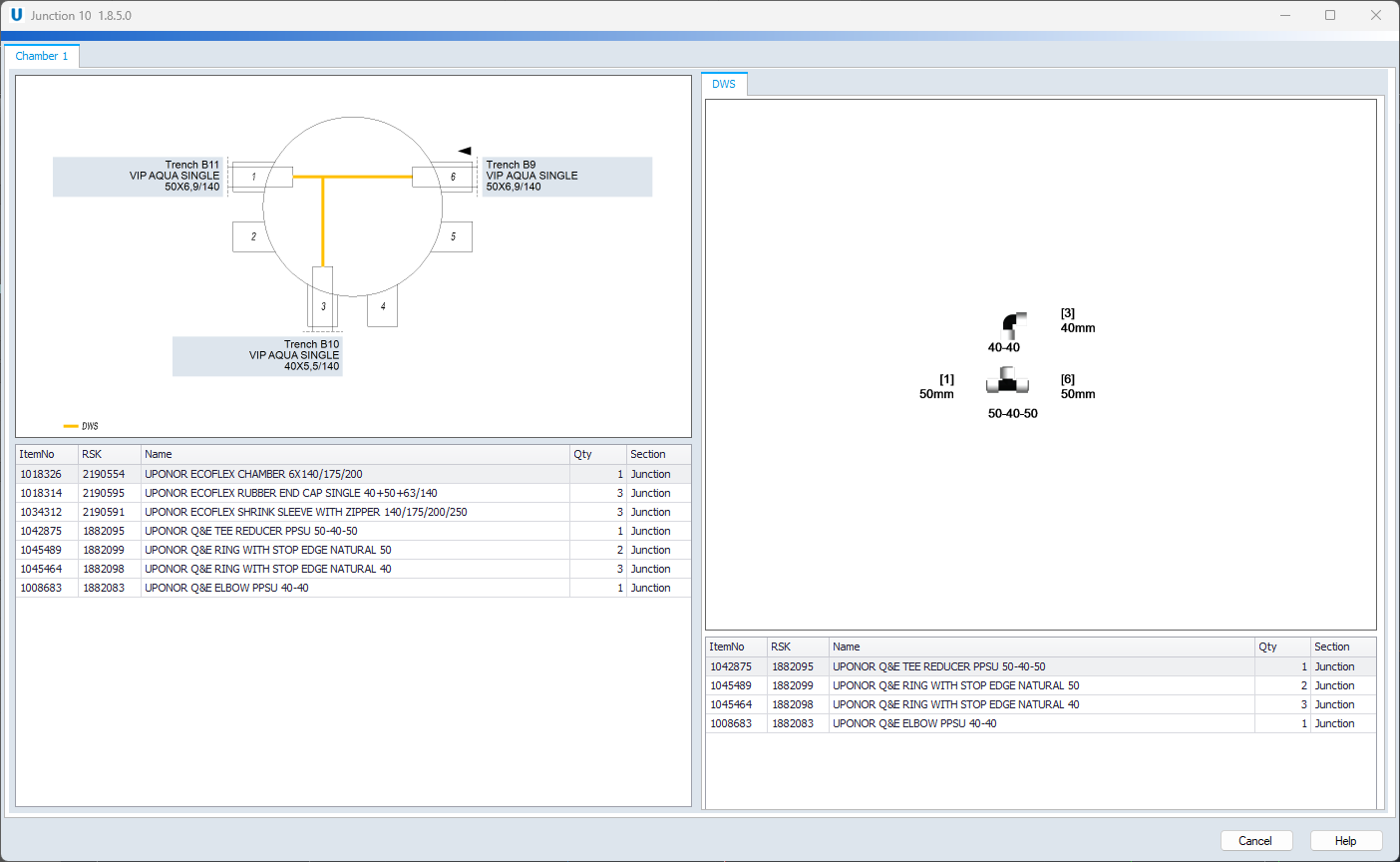Open the DWS tab
Screen dimensions: 1400x862
click(724, 84)
